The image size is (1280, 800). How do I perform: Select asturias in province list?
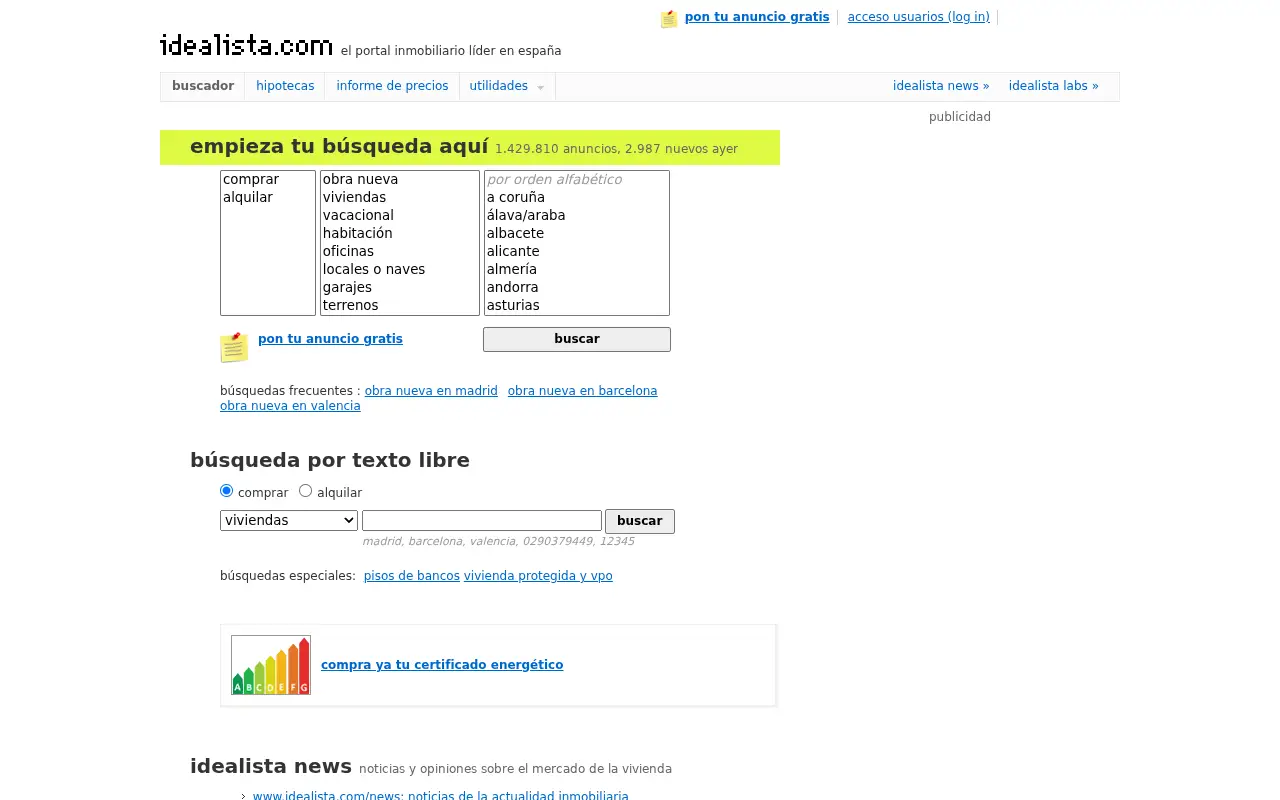pyautogui.click(x=577, y=306)
